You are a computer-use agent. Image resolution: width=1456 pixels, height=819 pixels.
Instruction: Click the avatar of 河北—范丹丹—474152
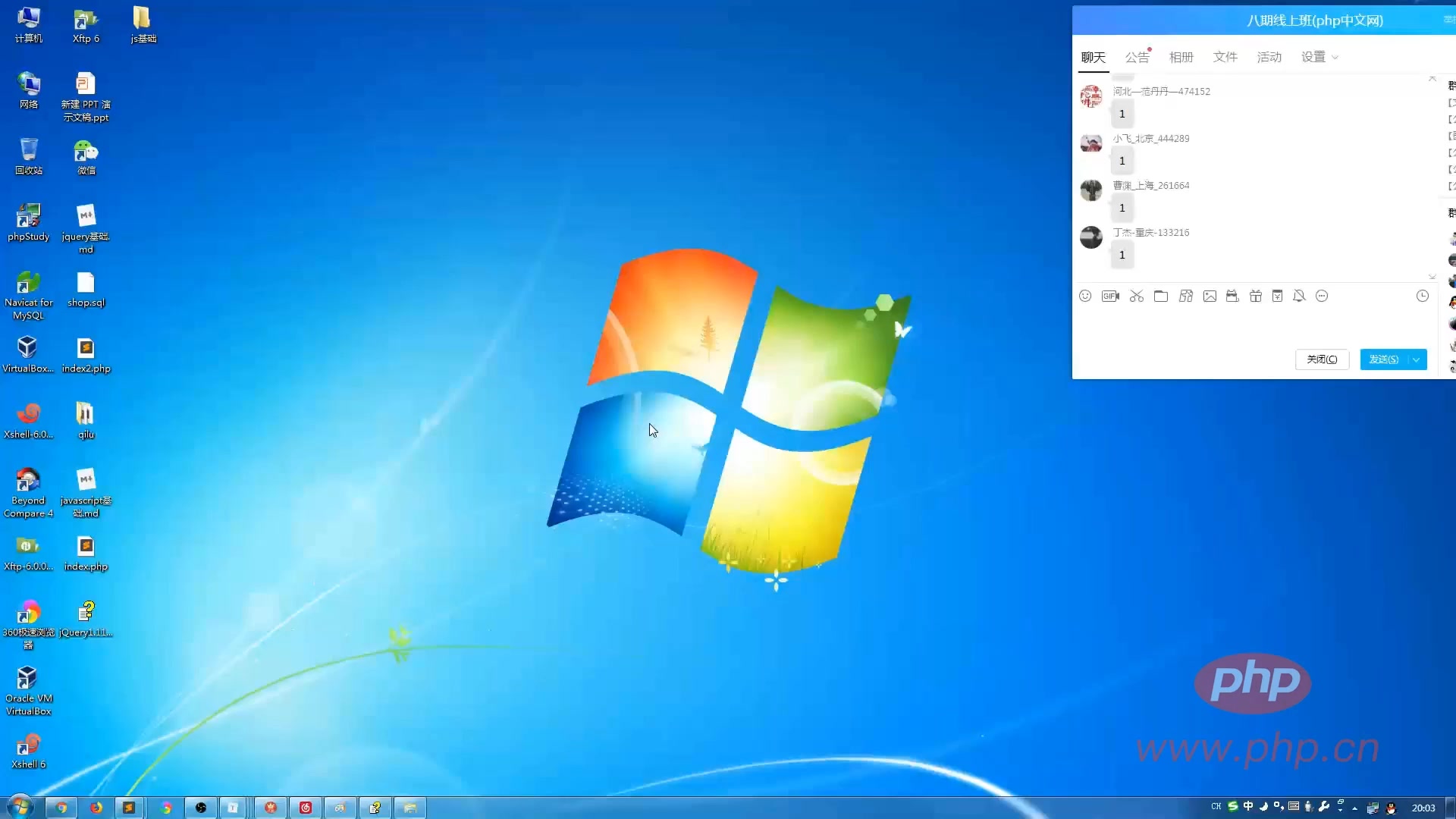pos(1091,96)
